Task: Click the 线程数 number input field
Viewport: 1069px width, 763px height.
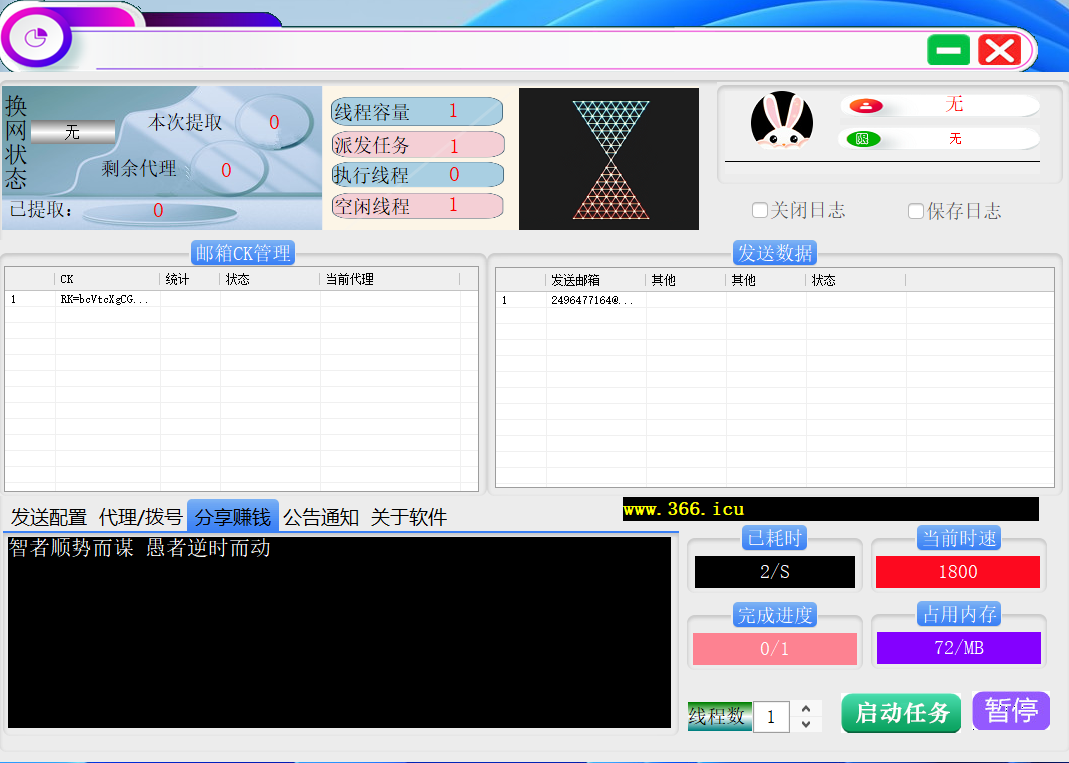Action: click(x=771, y=717)
